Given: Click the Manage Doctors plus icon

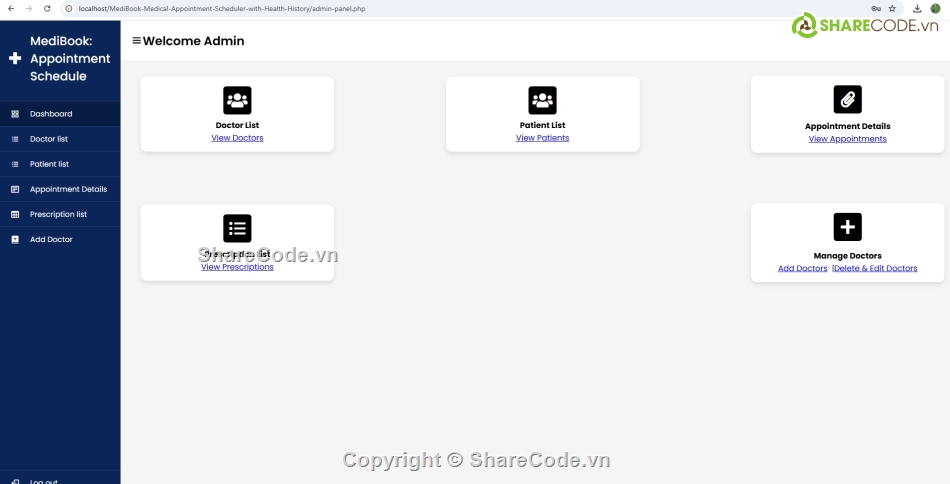Looking at the screenshot, I should (847, 227).
